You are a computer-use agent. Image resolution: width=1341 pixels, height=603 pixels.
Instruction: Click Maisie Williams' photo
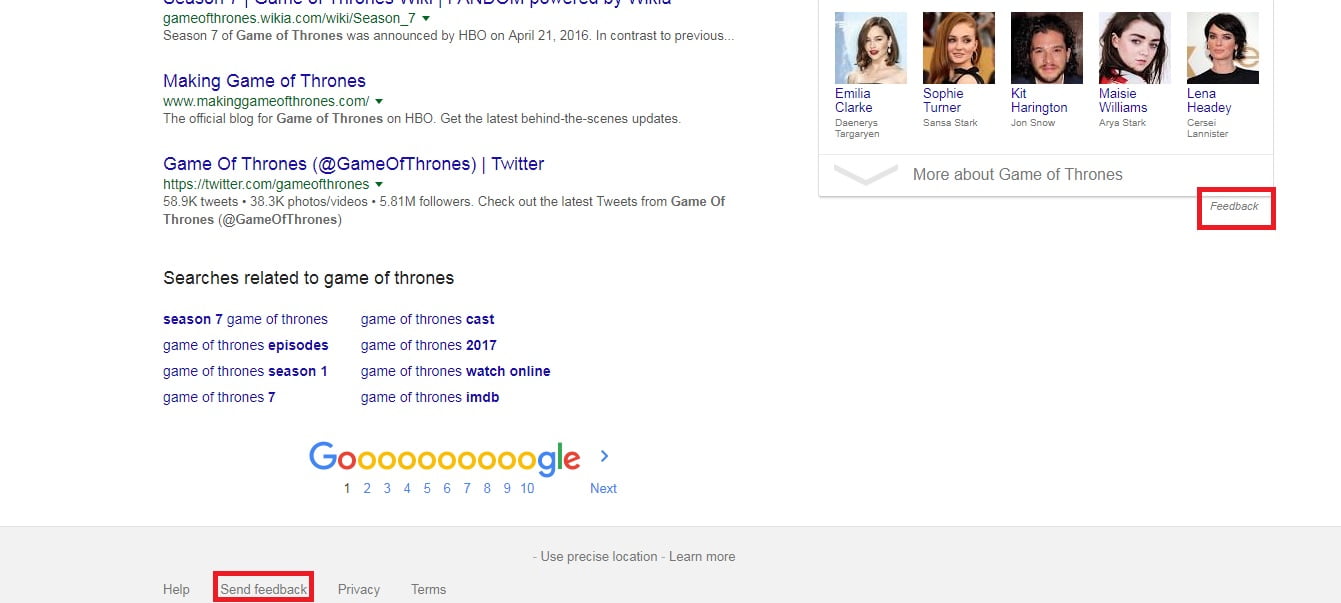tap(1134, 48)
